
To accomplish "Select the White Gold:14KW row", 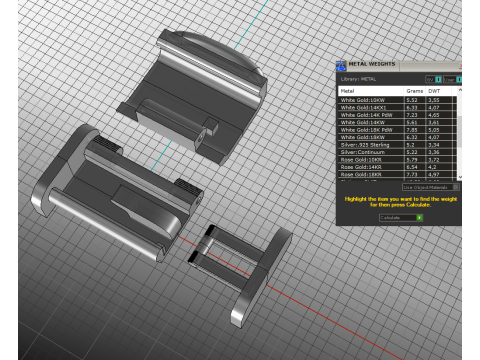I will coord(397,122).
